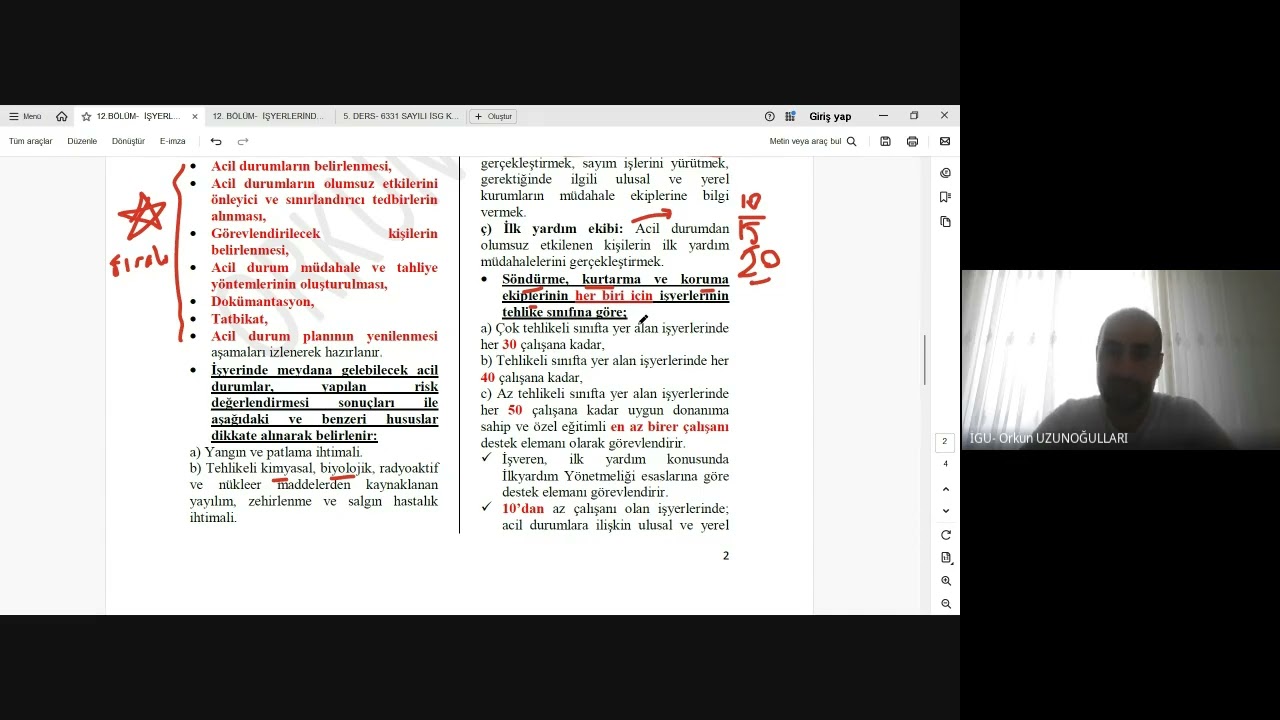Open the AI assistant side panel icon
The image size is (1280, 720).
(x=945, y=173)
